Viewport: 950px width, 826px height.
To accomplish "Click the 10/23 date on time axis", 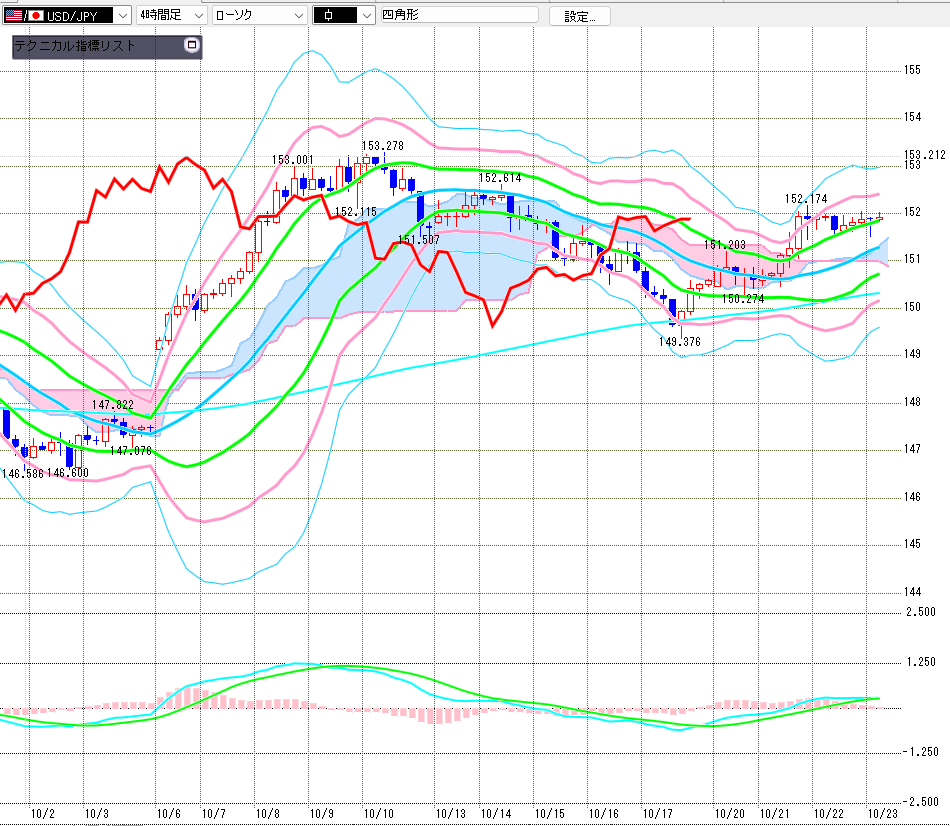I will point(880,815).
